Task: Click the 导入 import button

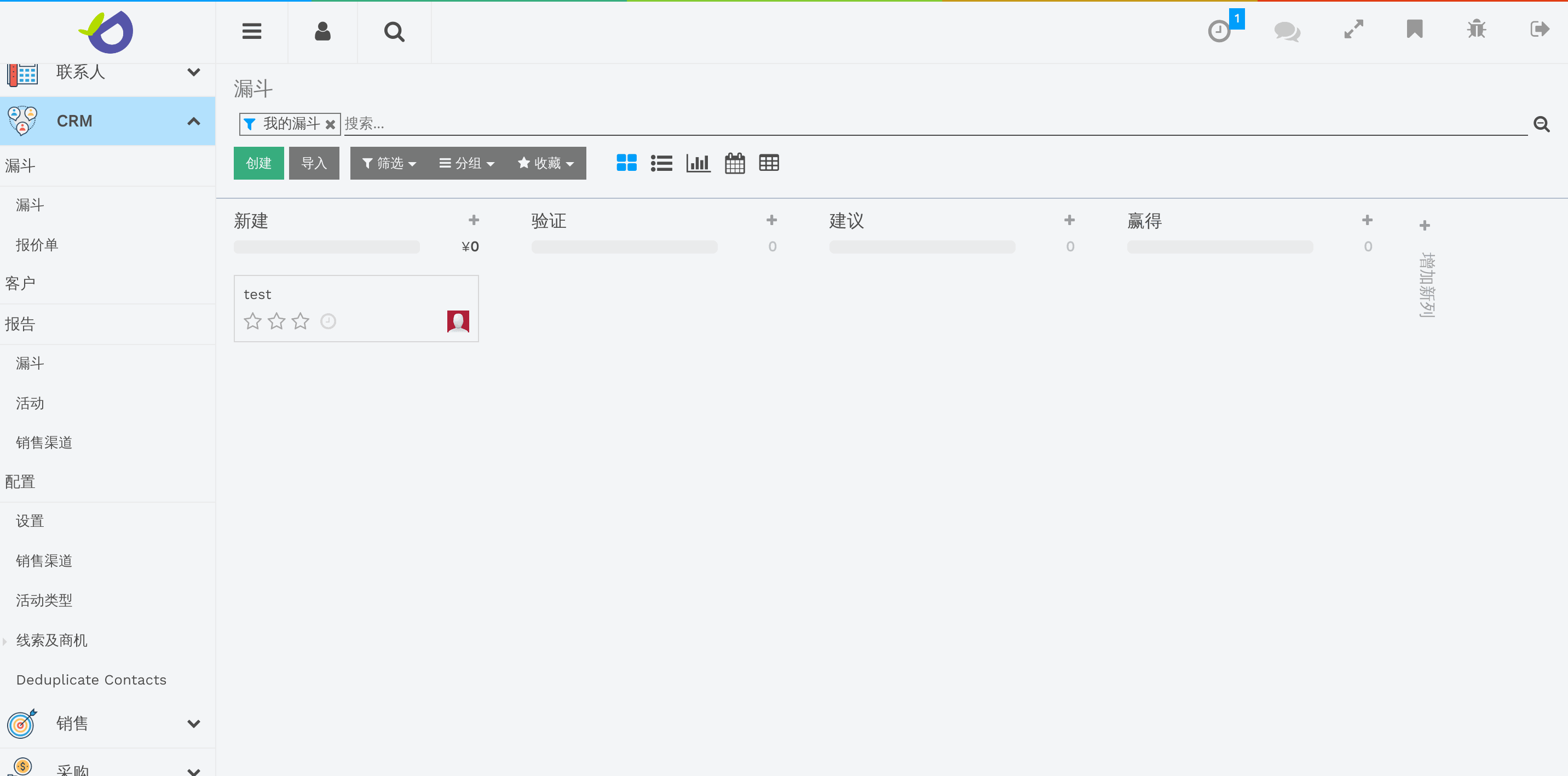Action: (314, 163)
